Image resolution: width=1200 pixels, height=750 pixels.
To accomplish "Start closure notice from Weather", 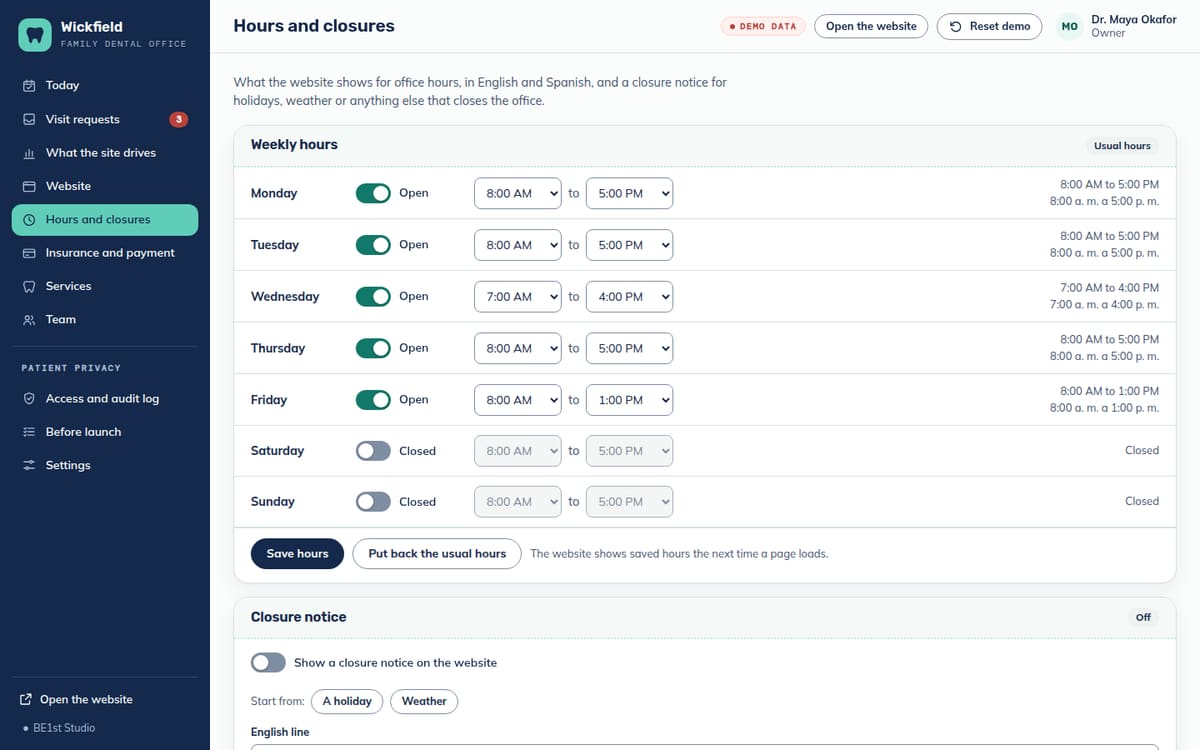I will (424, 702).
